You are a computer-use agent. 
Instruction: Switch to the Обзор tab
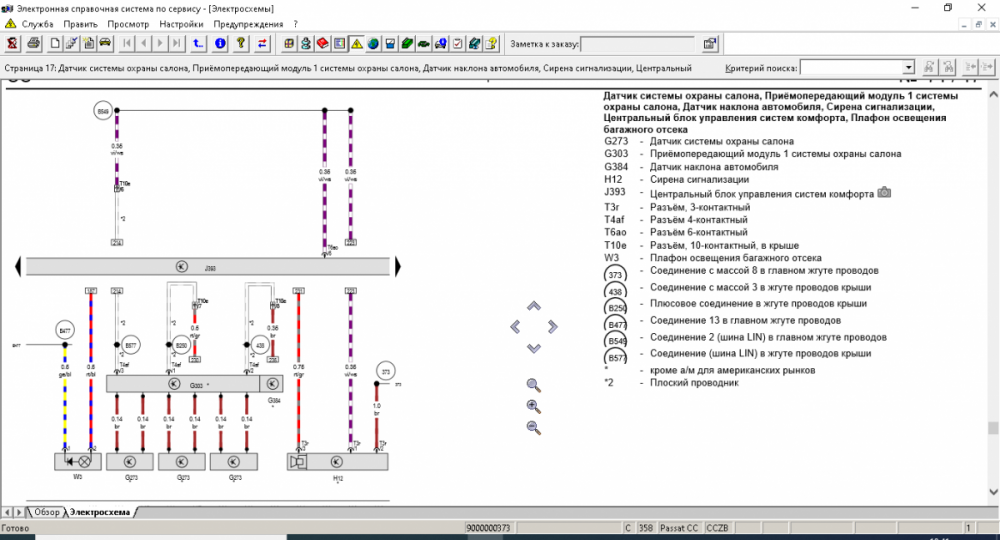point(46,511)
